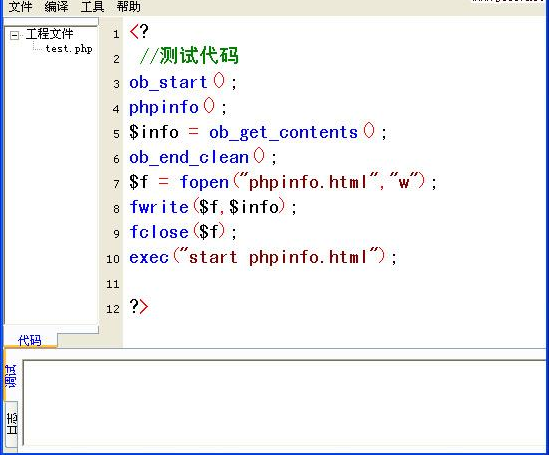Click inside the debug output area

point(284,402)
